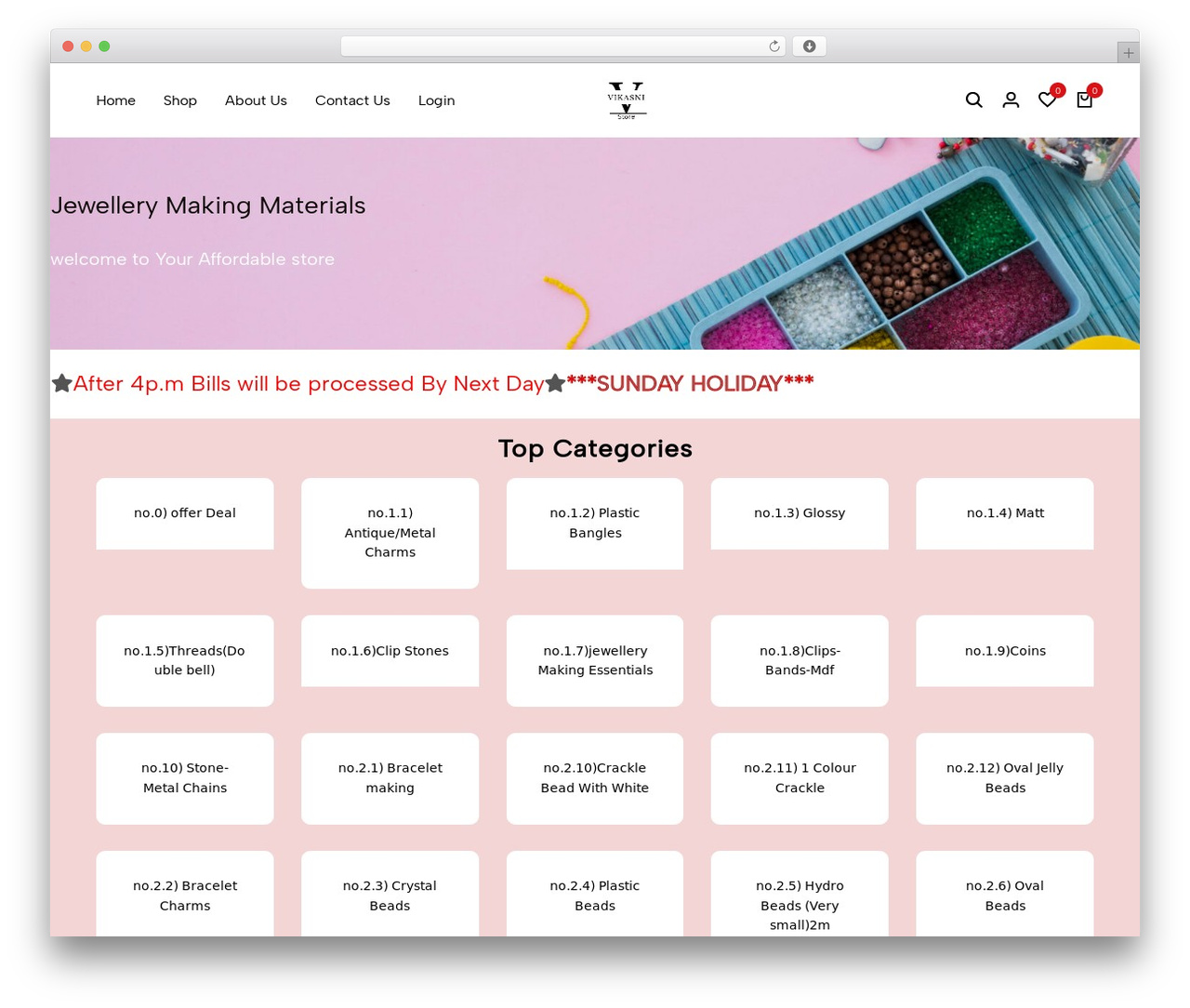Image resolution: width=1190 pixels, height=1008 pixels.
Task: Click the browser download icon
Action: tap(809, 46)
